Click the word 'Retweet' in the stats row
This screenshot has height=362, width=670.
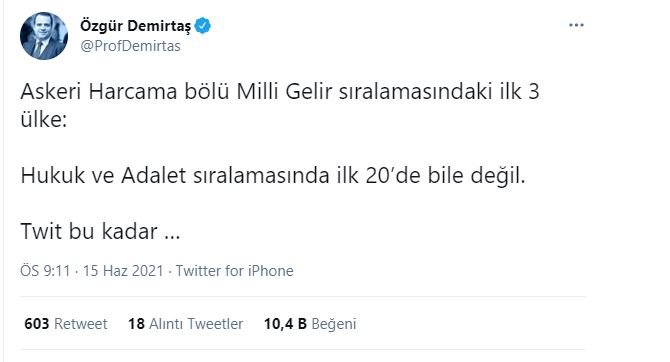point(80,324)
